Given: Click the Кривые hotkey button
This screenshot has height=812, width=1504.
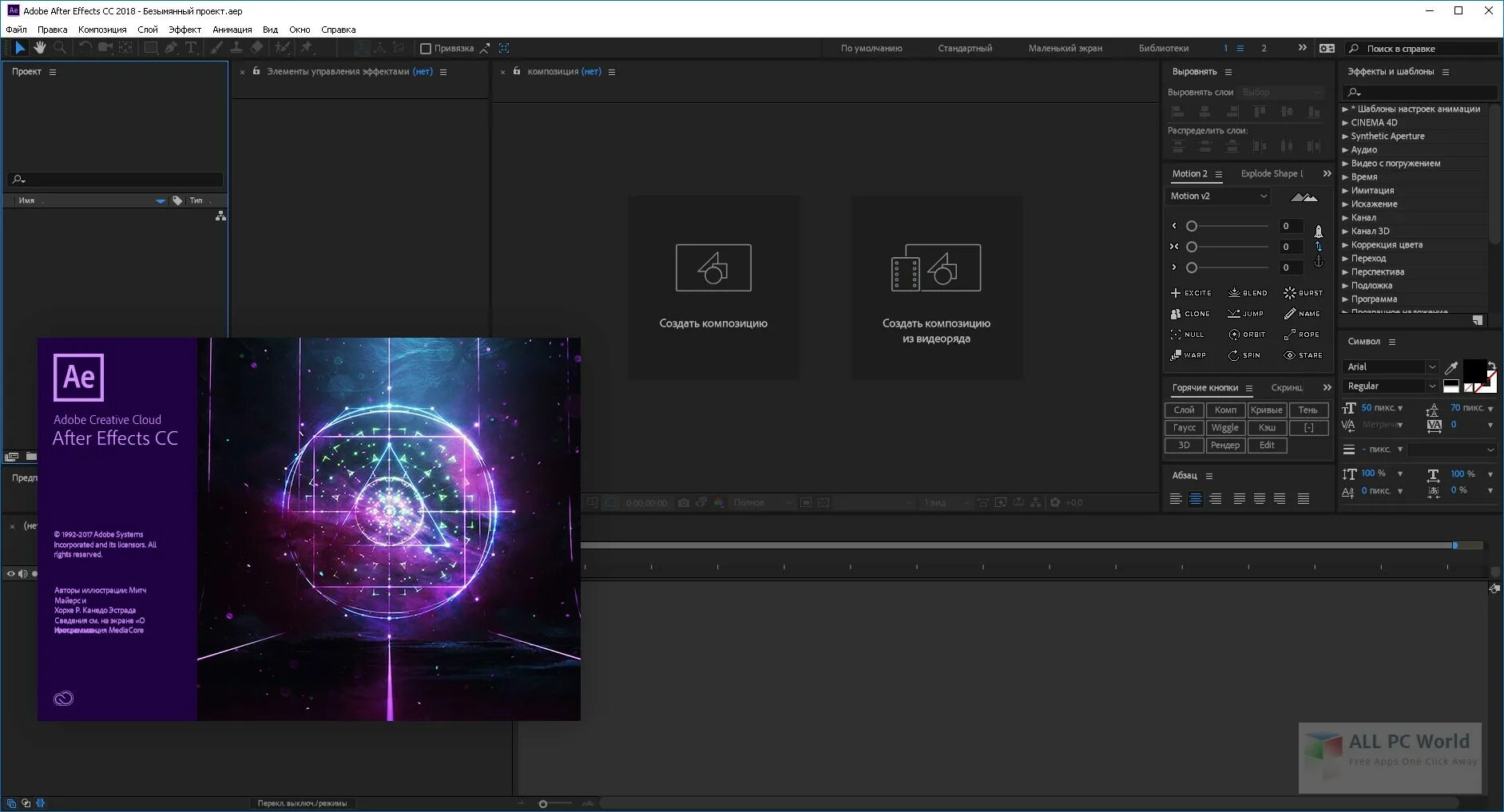Looking at the screenshot, I should point(1267,410).
